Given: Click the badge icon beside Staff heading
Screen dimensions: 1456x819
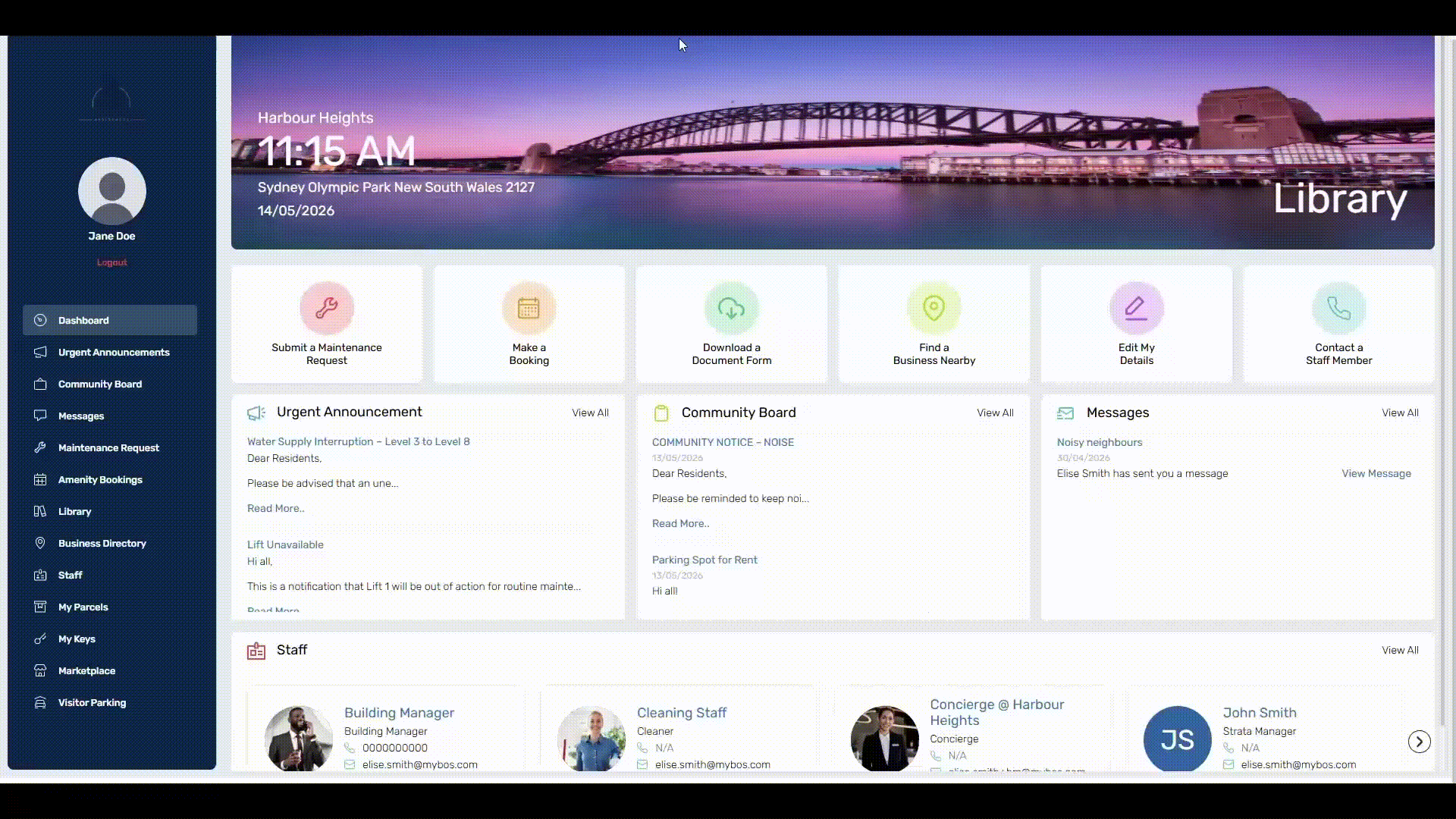Looking at the screenshot, I should [256, 651].
